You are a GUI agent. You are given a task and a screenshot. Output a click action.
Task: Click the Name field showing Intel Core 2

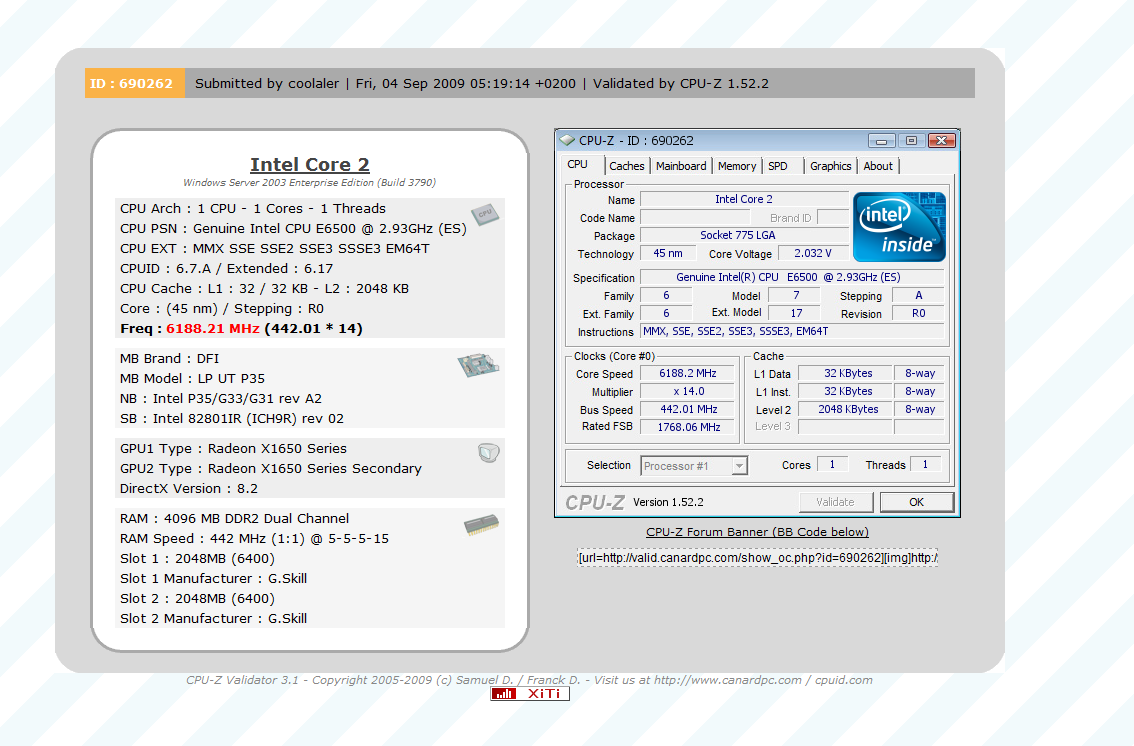(x=744, y=200)
